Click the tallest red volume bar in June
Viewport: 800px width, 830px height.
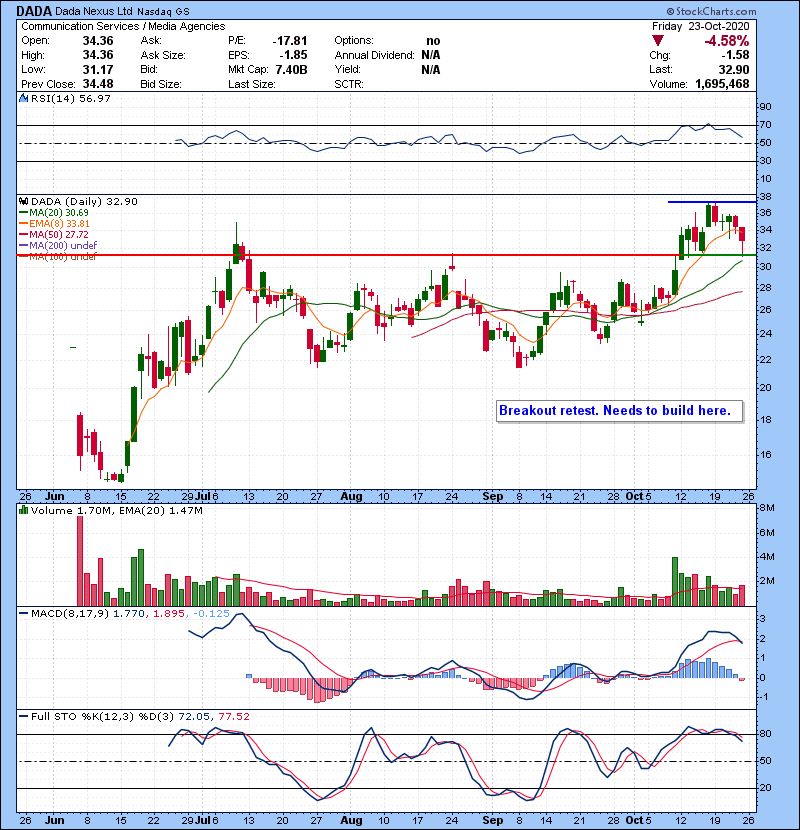click(x=80, y=561)
